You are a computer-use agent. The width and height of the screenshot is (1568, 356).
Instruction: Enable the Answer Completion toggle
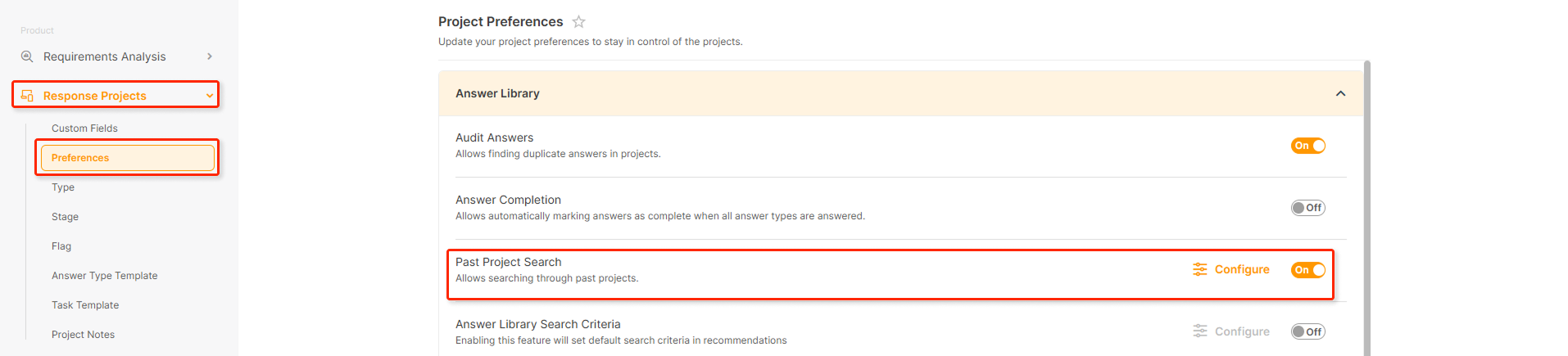pyautogui.click(x=1308, y=208)
